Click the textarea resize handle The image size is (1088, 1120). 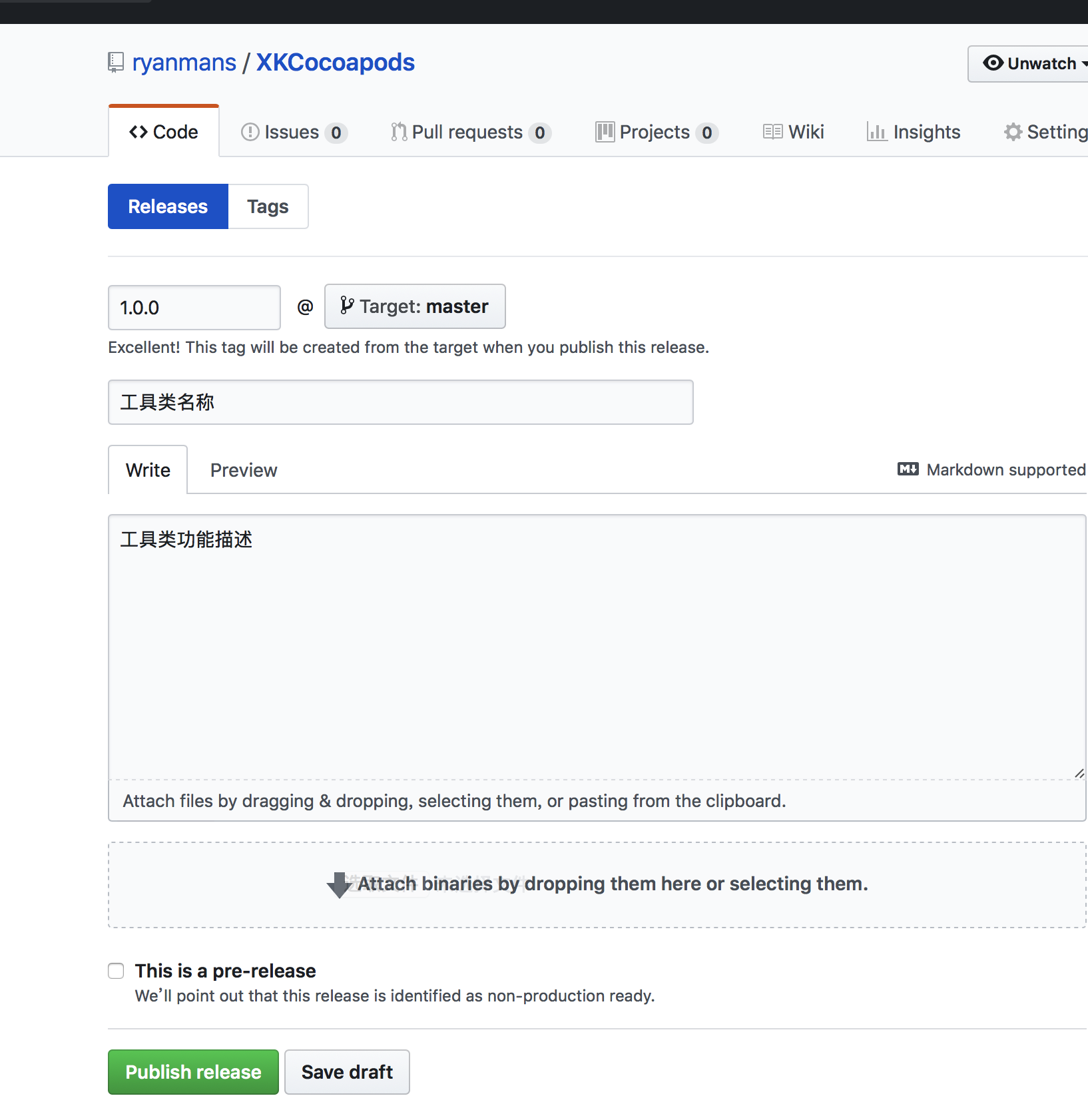[x=1079, y=773]
